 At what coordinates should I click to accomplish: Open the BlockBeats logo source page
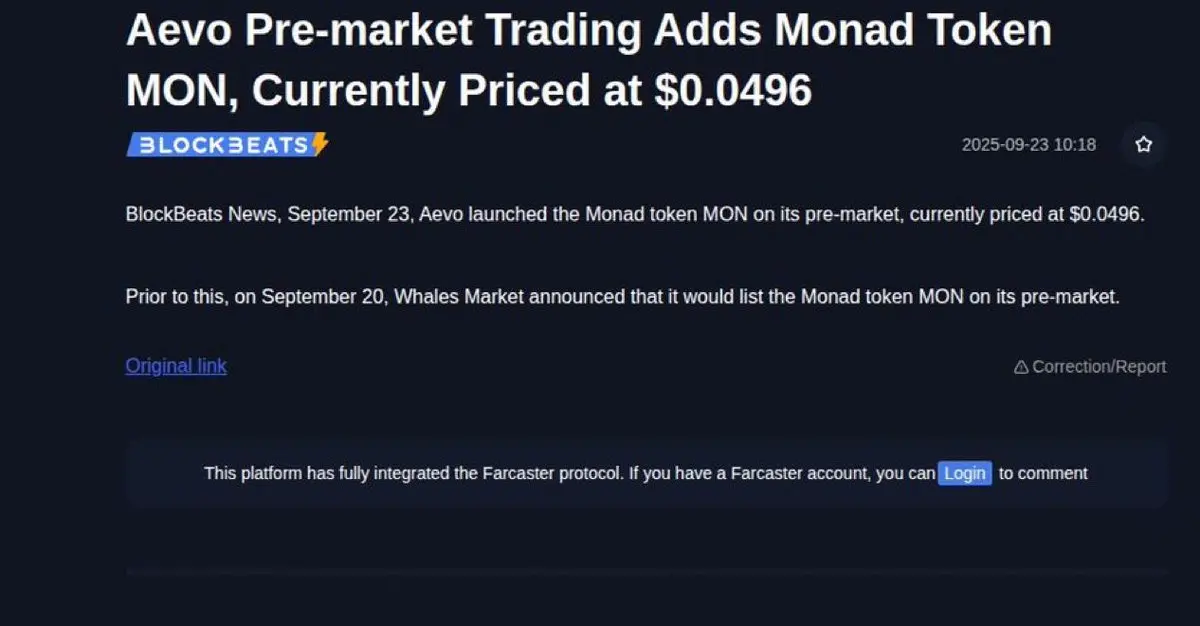point(228,145)
